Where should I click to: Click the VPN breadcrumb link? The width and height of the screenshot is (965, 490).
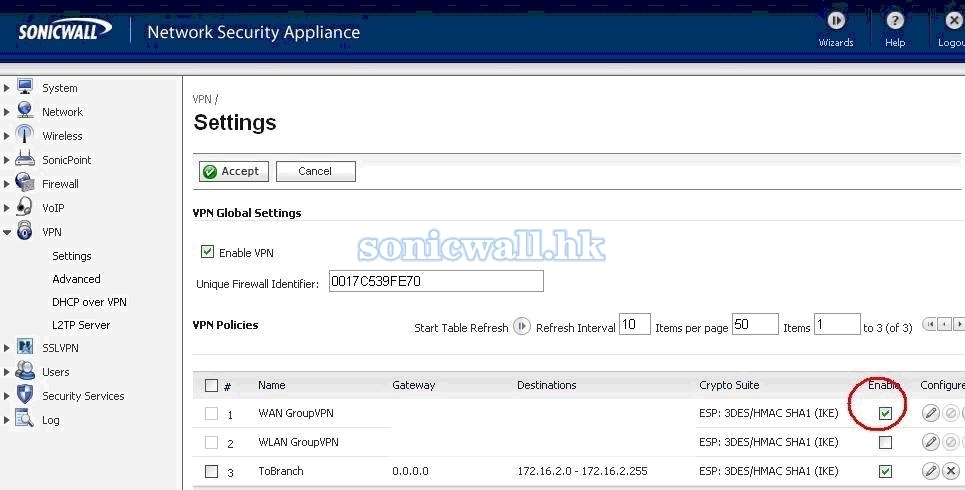click(202, 99)
